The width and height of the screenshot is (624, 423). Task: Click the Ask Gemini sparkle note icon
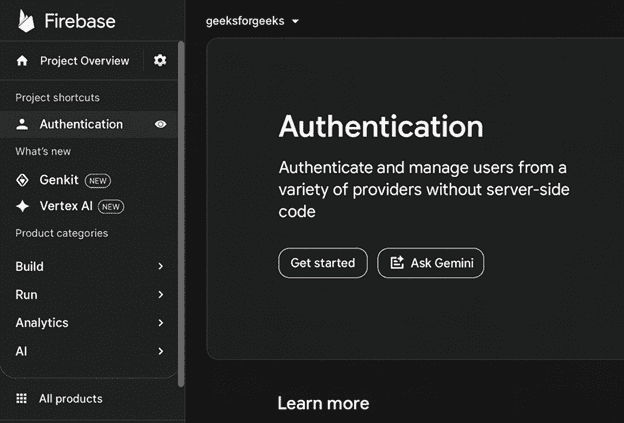pyautogui.click(x=397, y=263)
